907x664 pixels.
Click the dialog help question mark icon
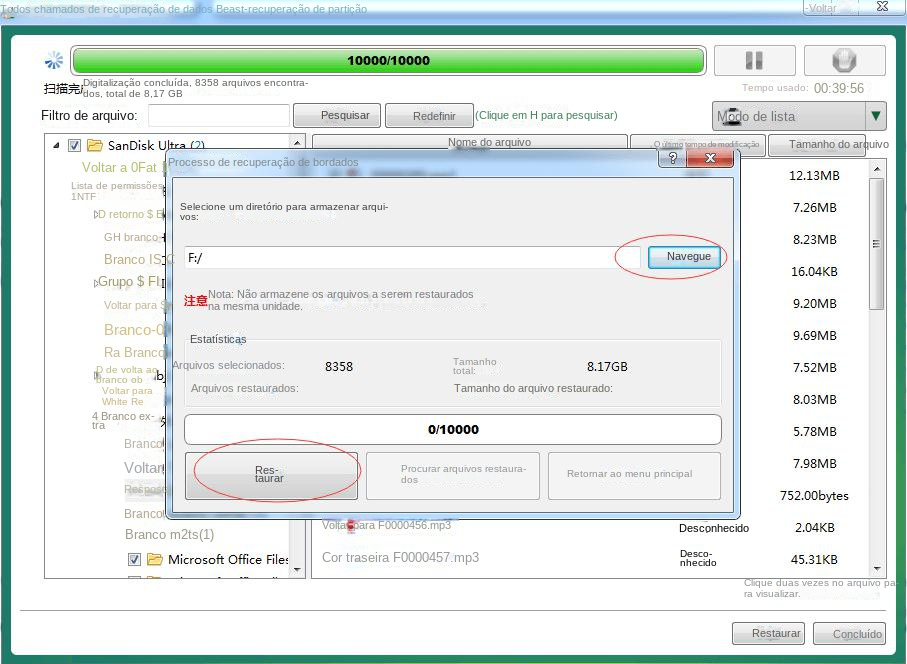click(674, 158)
